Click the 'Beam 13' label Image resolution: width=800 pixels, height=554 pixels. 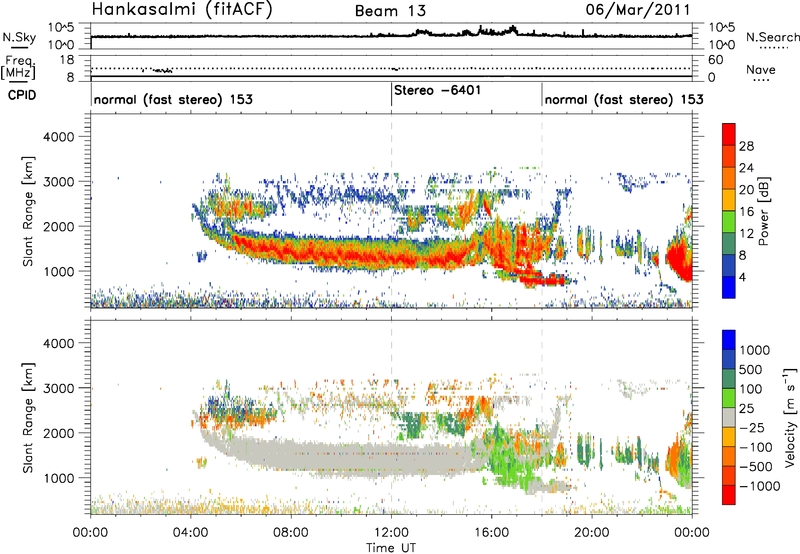point(390,11)
